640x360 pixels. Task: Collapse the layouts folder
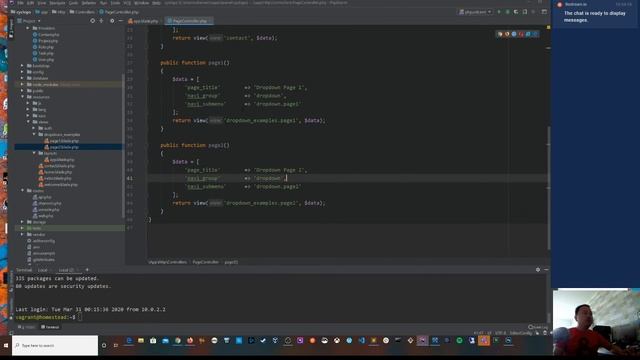tap(34, 153)
